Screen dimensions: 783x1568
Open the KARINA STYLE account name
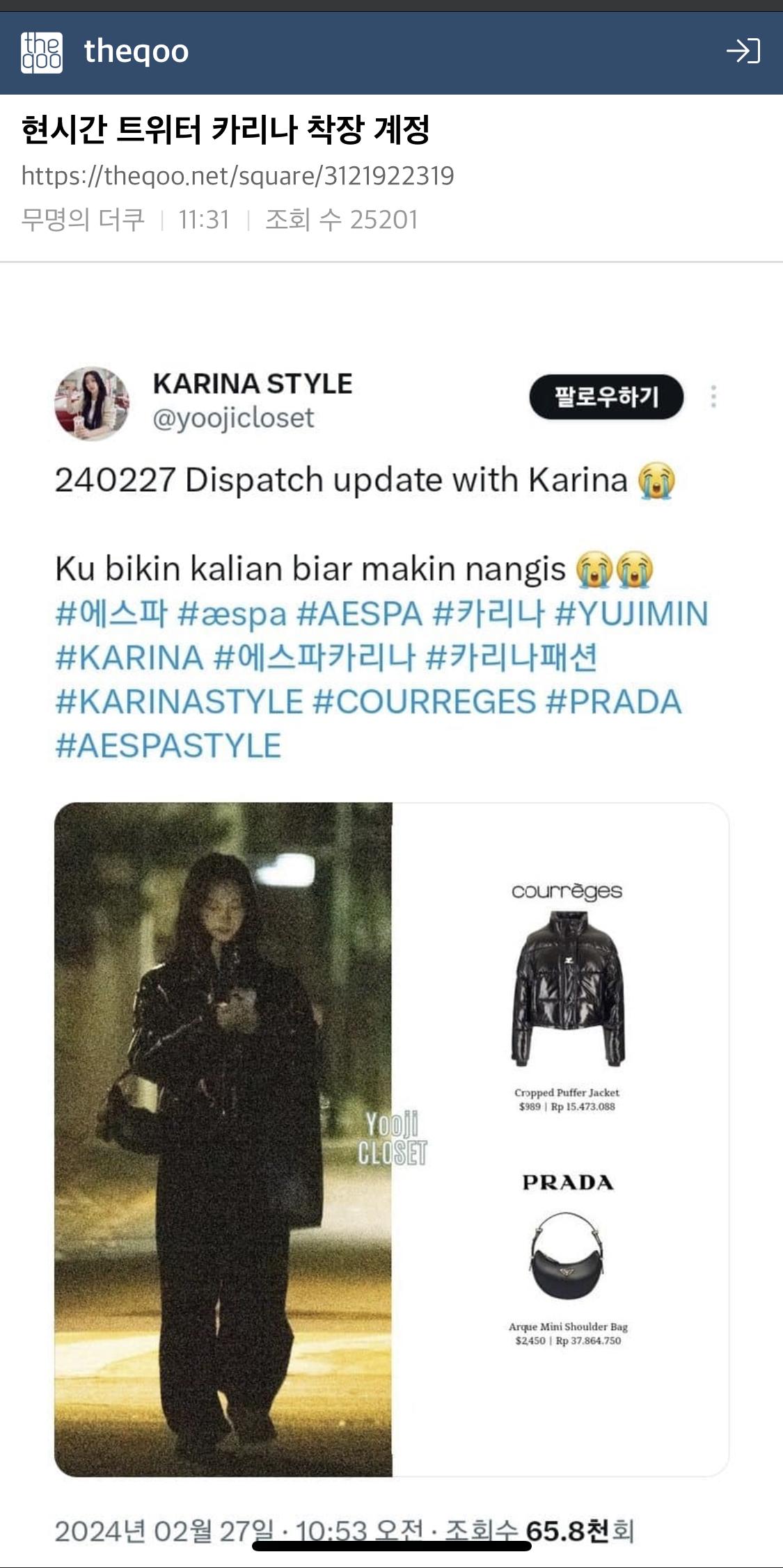(253, 384)
